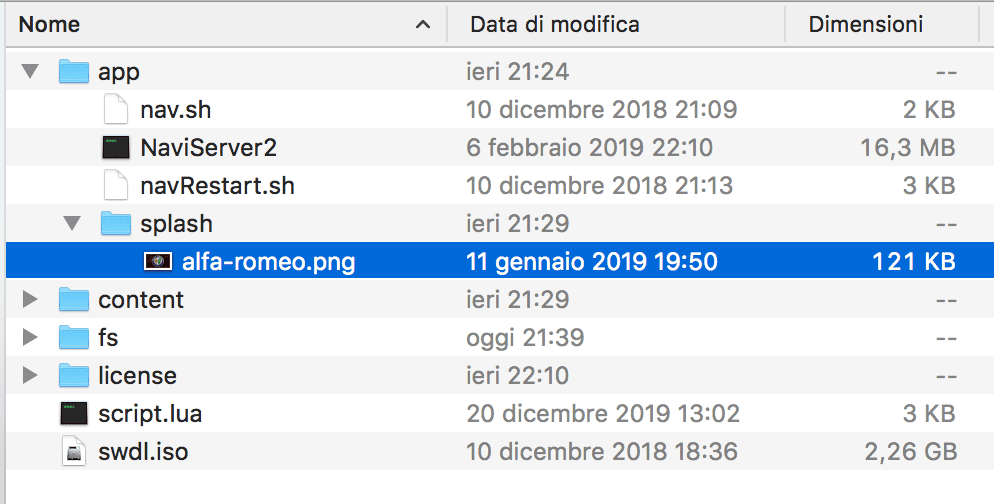Image resolution: width=994 pixels, height=504 pixels.
Task: Expand the license folder triangle
Action: coord(30,376)
